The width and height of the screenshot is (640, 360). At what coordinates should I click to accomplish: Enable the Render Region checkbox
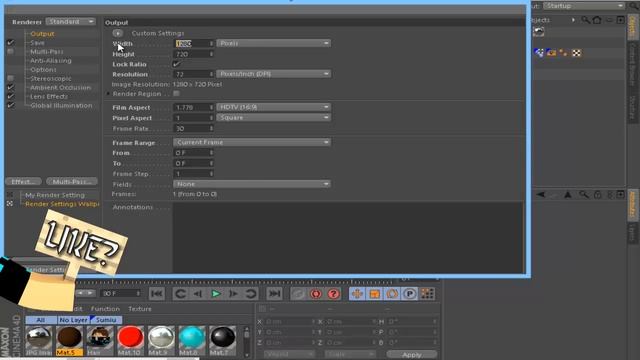coord(176,93)
